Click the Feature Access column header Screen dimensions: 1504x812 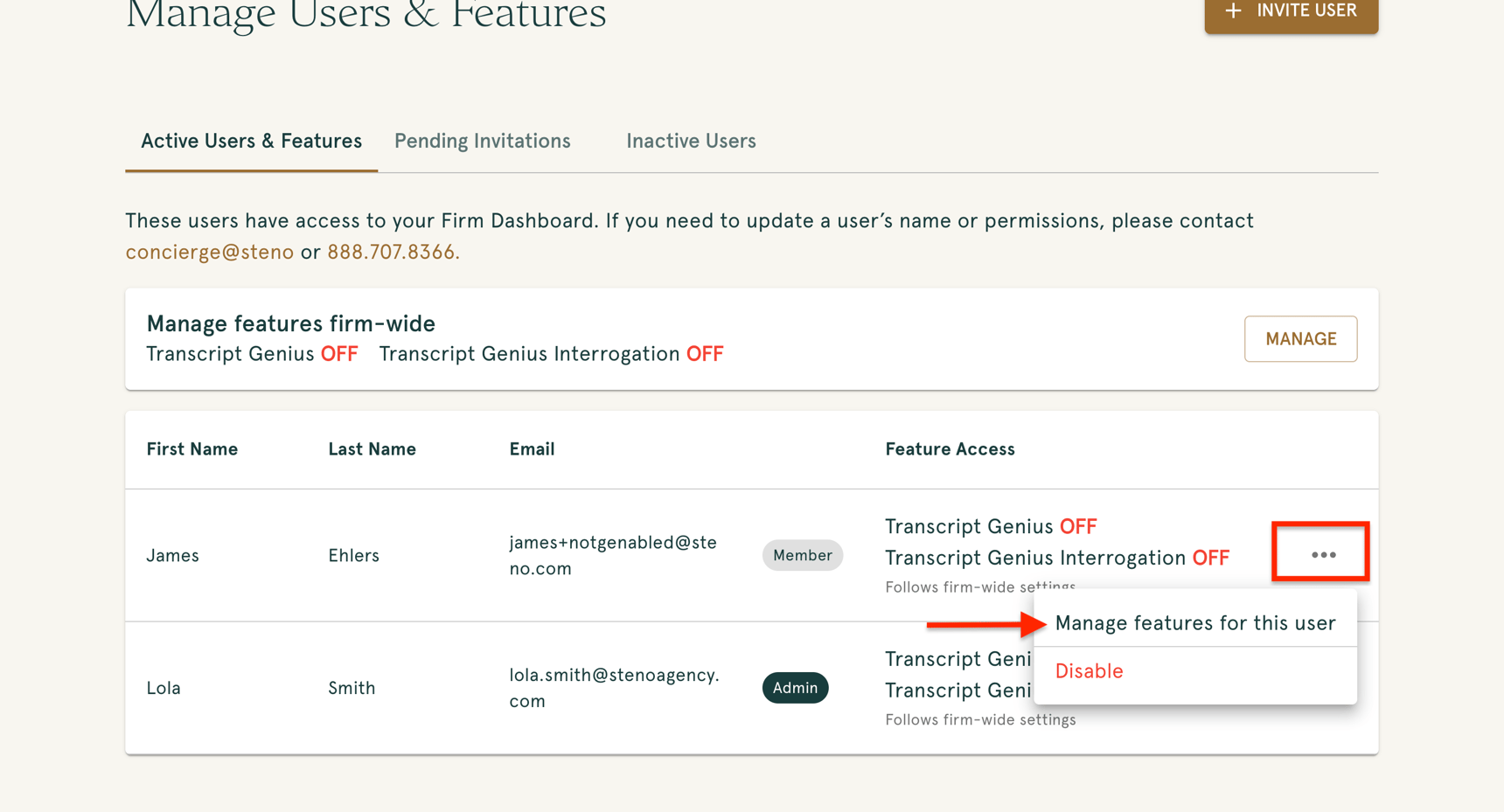click(x=950, y=448)
